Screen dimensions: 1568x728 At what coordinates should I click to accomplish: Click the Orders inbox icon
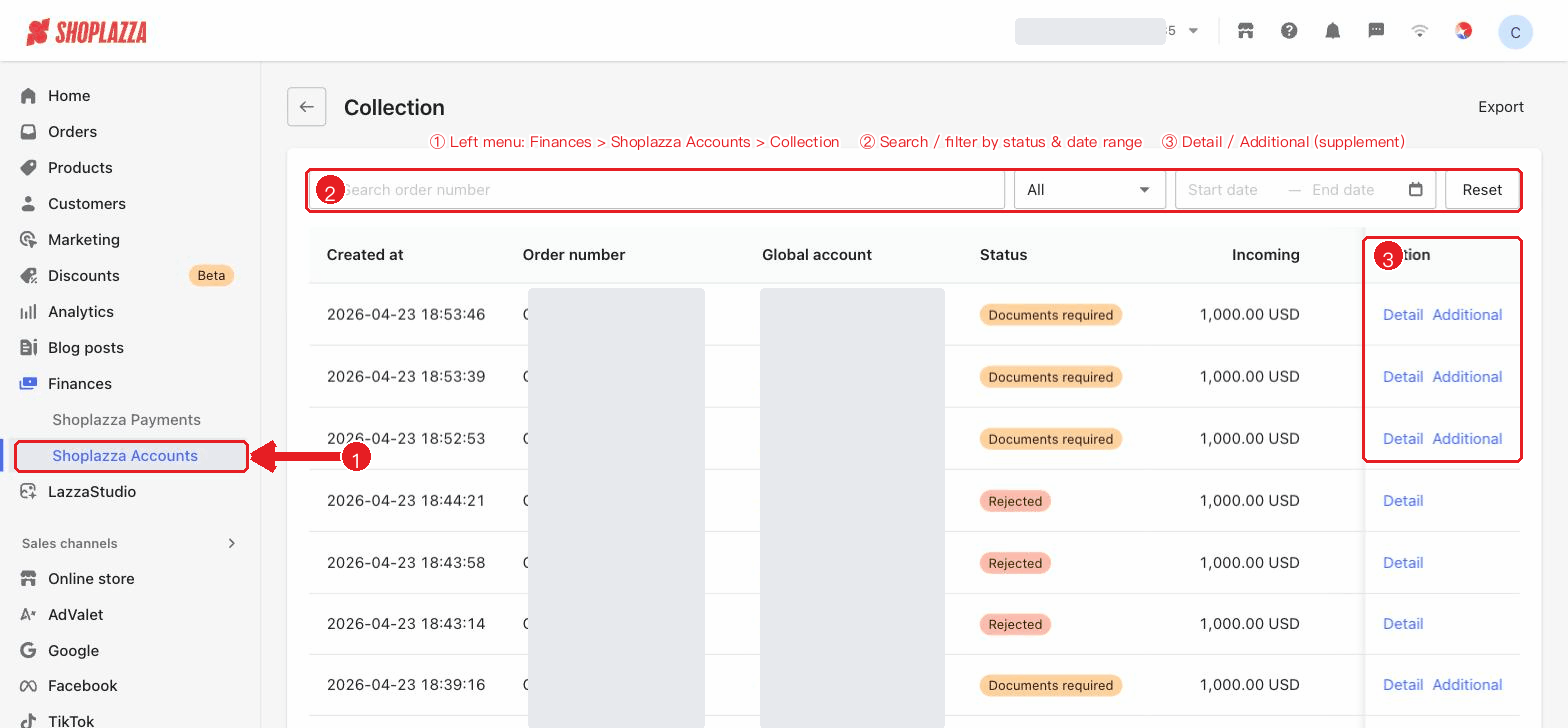29,132
